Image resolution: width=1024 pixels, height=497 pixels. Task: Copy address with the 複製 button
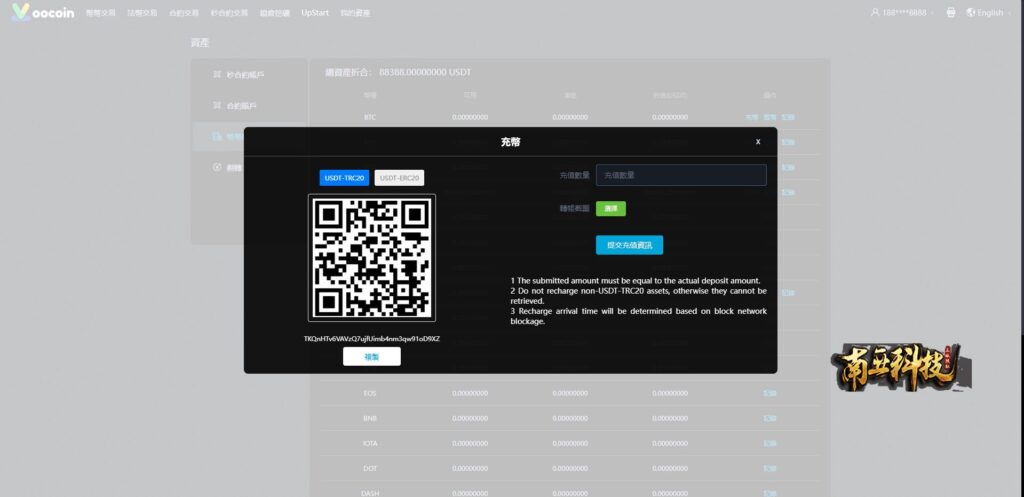pos(372,357)
